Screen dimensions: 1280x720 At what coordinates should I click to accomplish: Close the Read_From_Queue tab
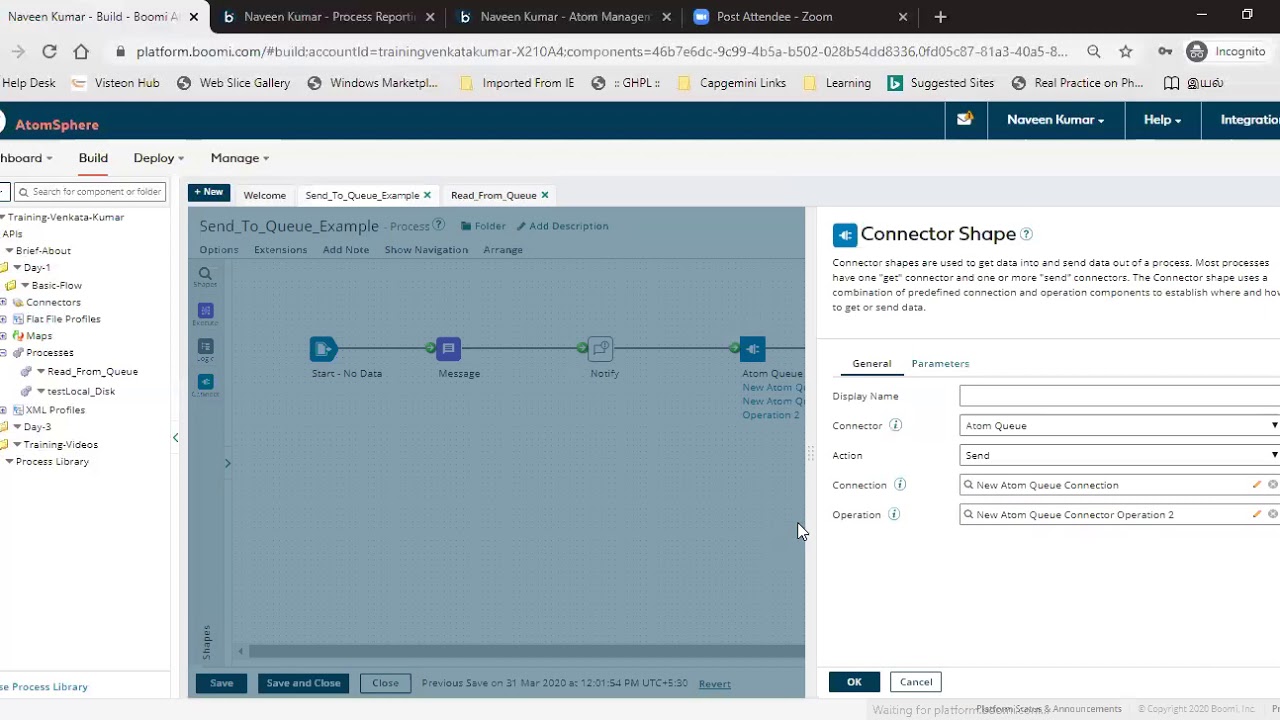[545, 195]
